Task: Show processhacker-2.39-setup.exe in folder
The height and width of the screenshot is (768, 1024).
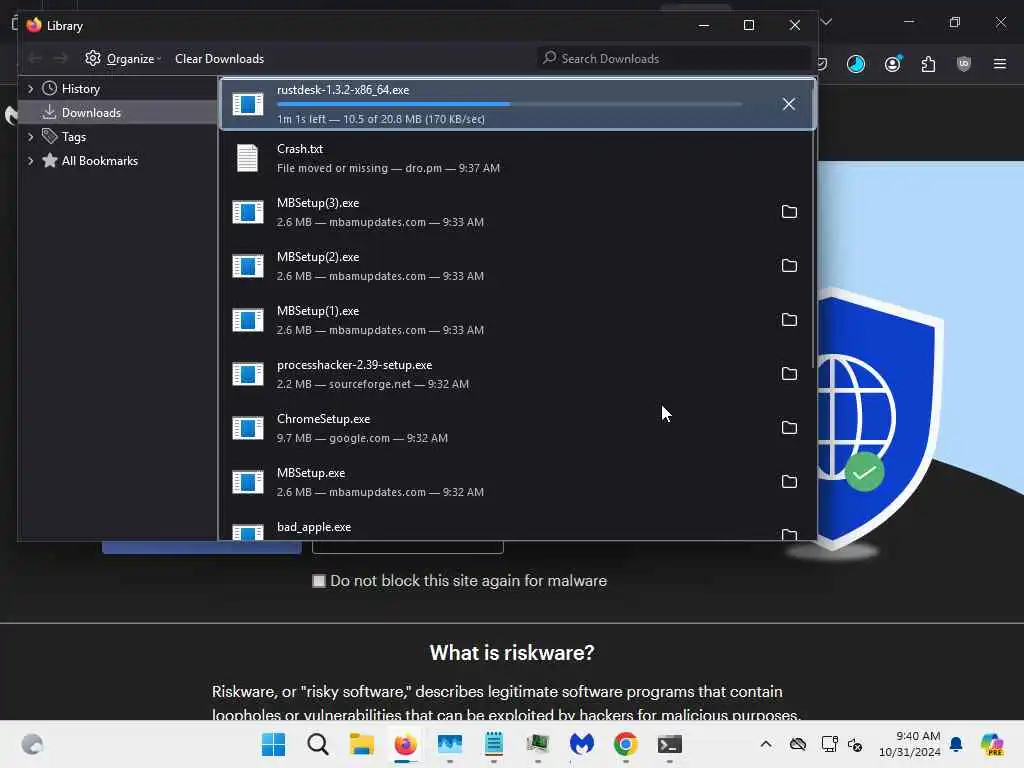Action: (x=790, y=374)
